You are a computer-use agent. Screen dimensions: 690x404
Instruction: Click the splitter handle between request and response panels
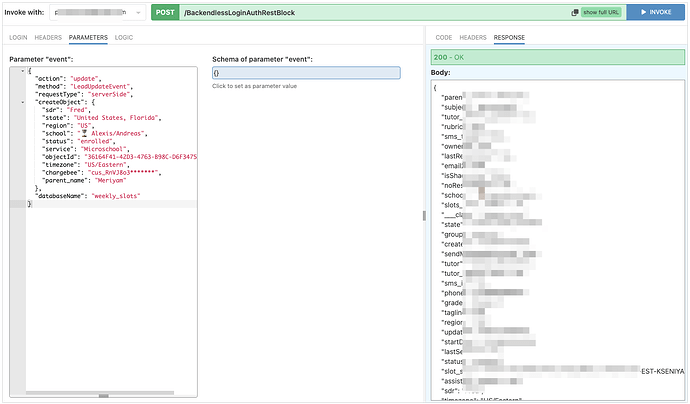(x=424, y=216)
